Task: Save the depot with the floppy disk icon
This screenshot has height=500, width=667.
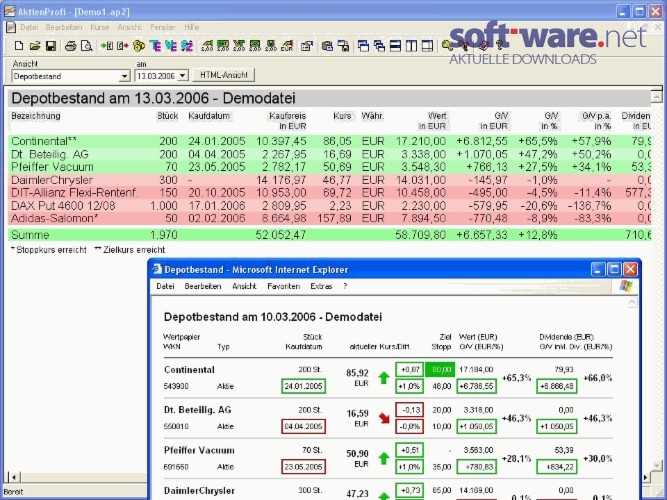Action: point(51,46)
